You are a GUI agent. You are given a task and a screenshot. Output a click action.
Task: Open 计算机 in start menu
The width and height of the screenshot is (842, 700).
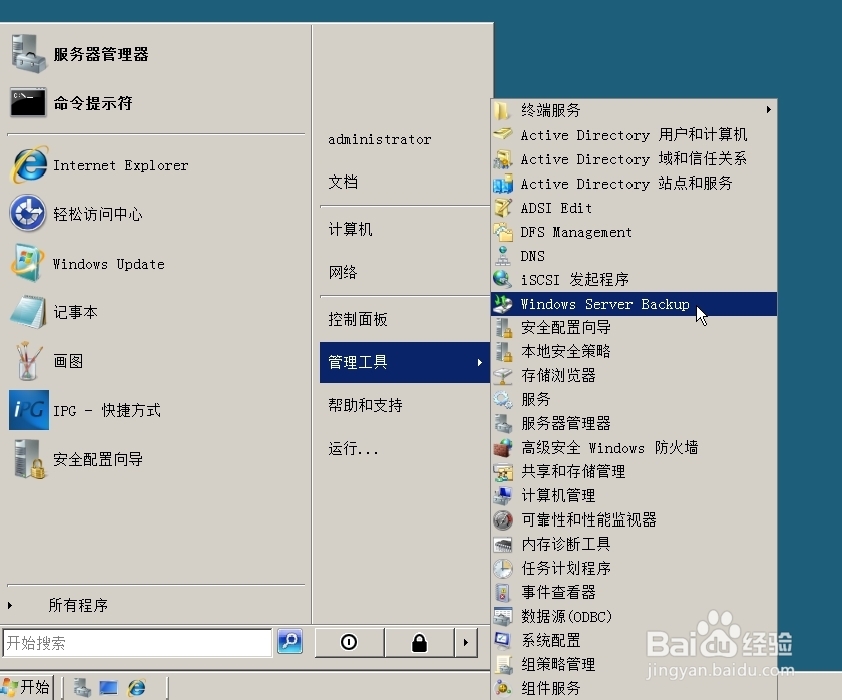[x=350, y=229]
